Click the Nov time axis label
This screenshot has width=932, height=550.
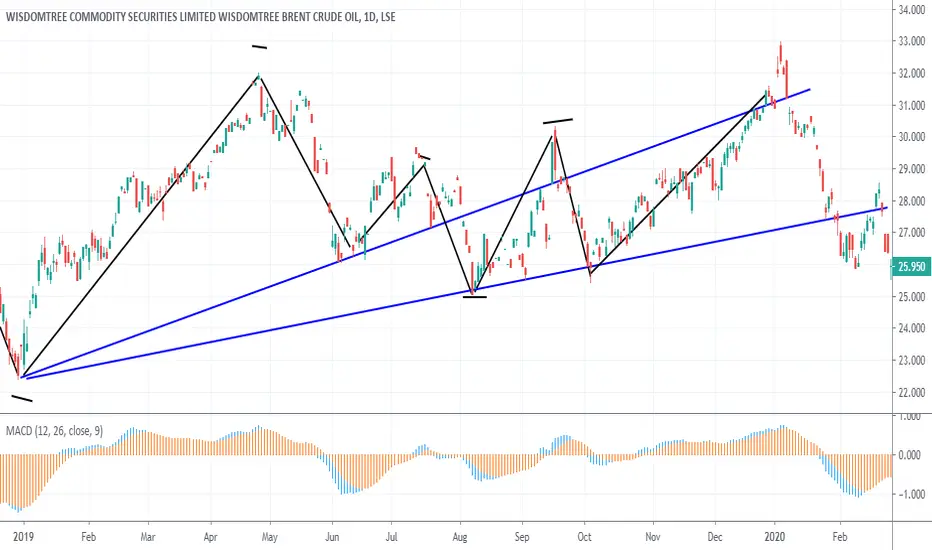653,537
